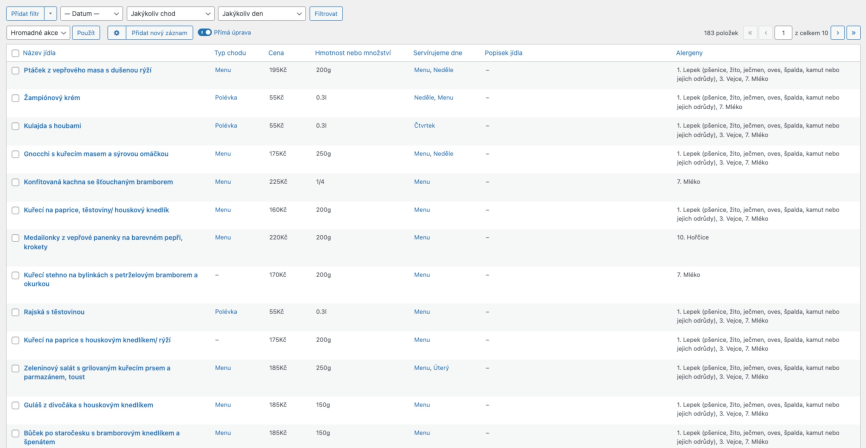Select the Žampiónový krém row checkbox
The image size is (866, 448).
15,98
